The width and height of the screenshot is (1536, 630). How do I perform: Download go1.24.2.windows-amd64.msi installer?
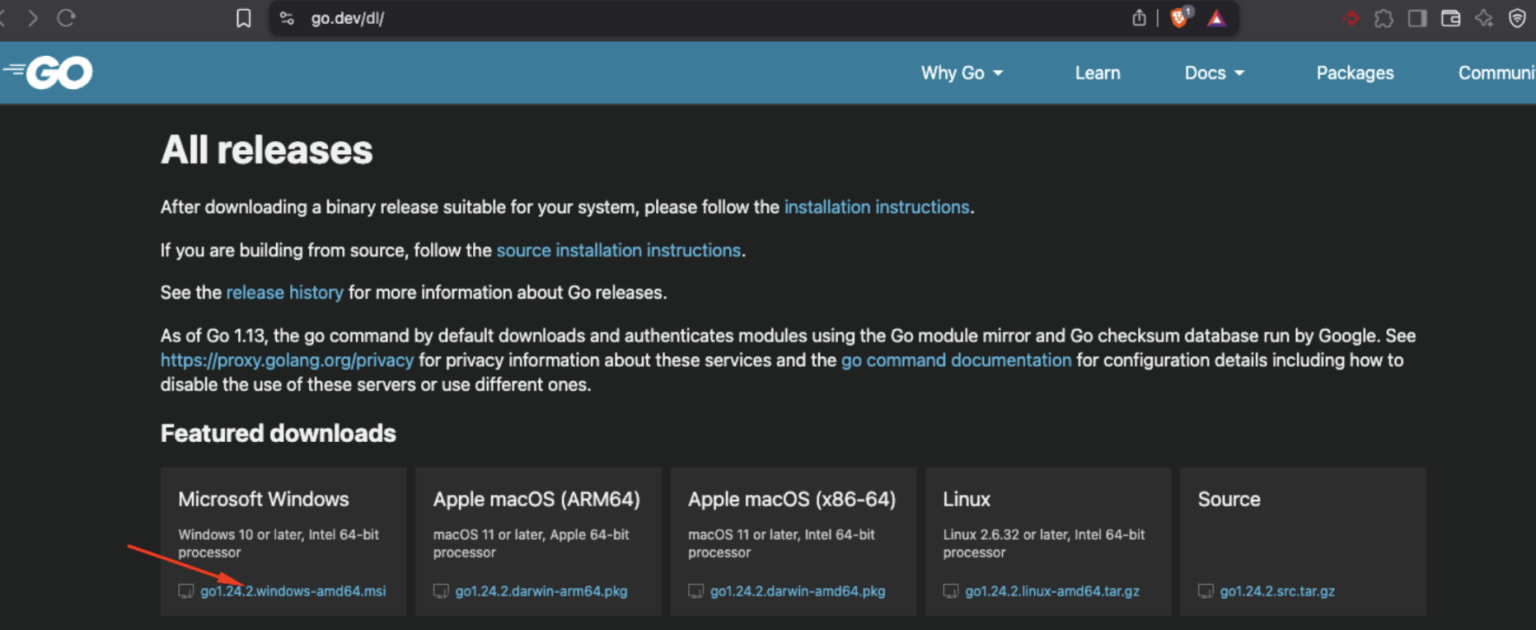click(292, 590)
